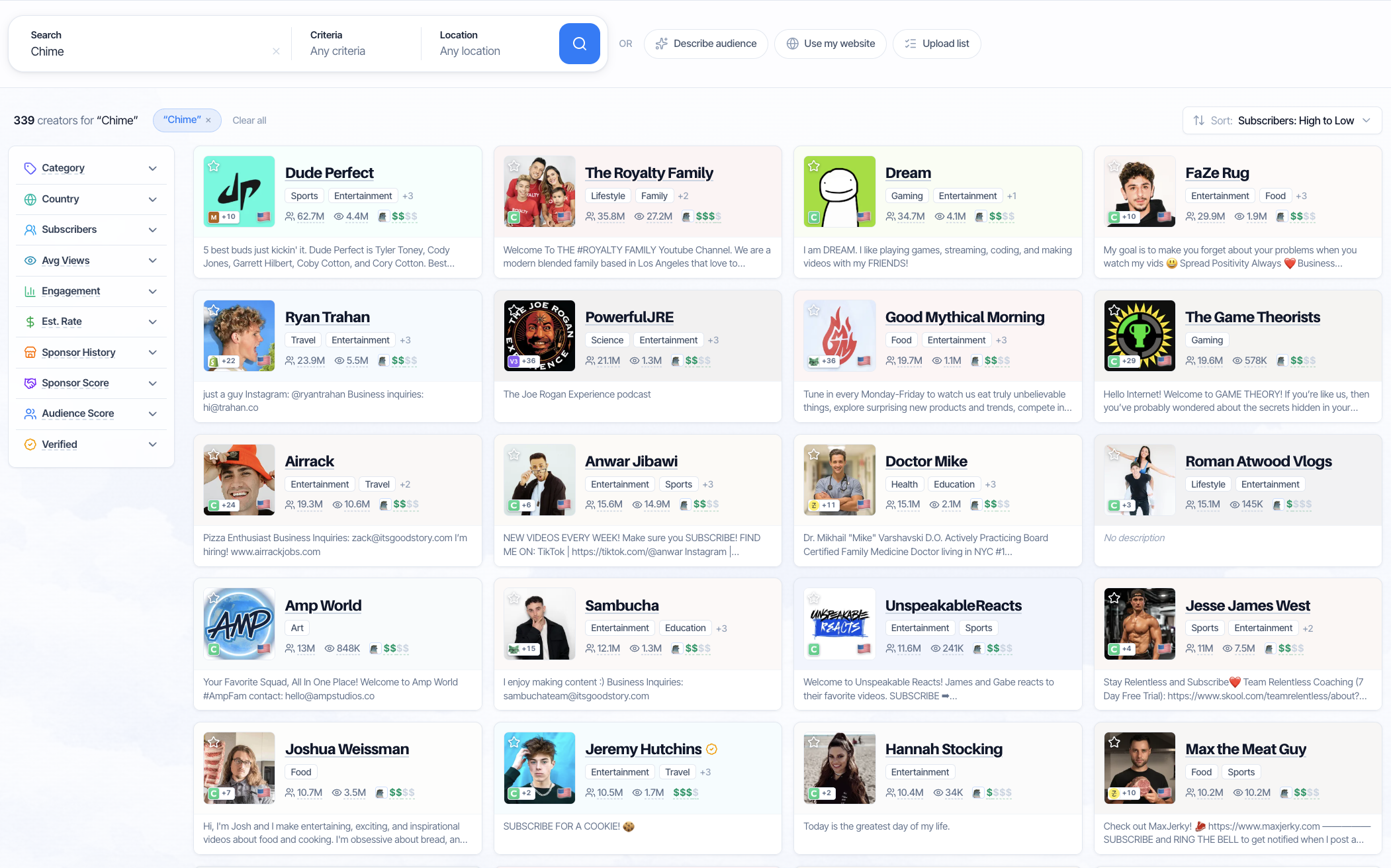1391x868 pixels.
Task: Click the Clear all link
Action: pyautogui.click(x=249, y=120)
